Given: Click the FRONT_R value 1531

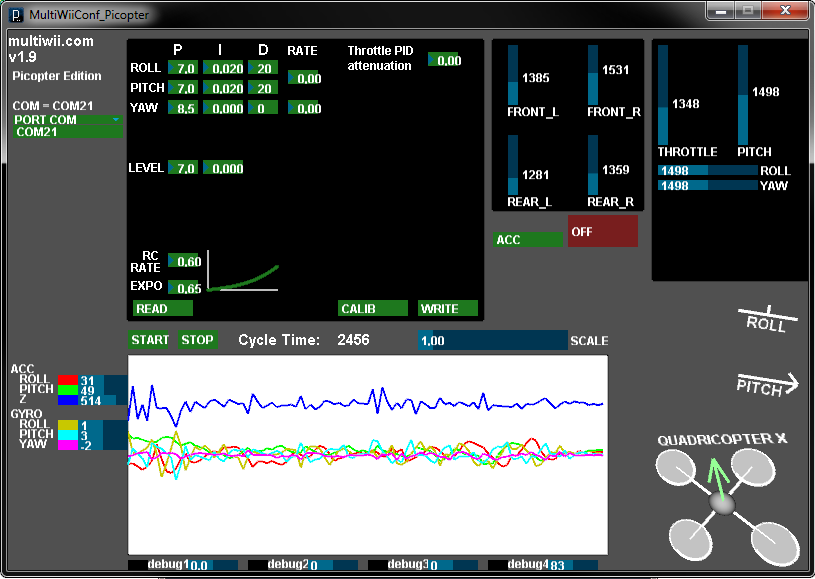Looking at the screenshot, I should click(615, 70).
